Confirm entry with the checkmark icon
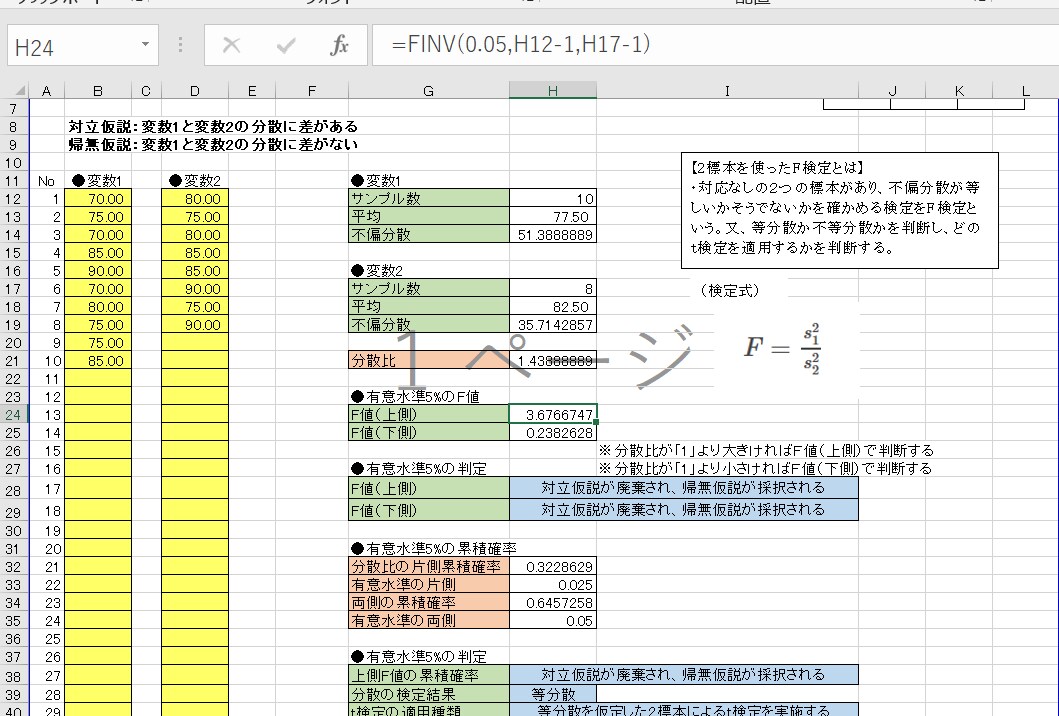The width and height of the screenshot is (1059, 716). pyautogui.click(x=286, y=45)
